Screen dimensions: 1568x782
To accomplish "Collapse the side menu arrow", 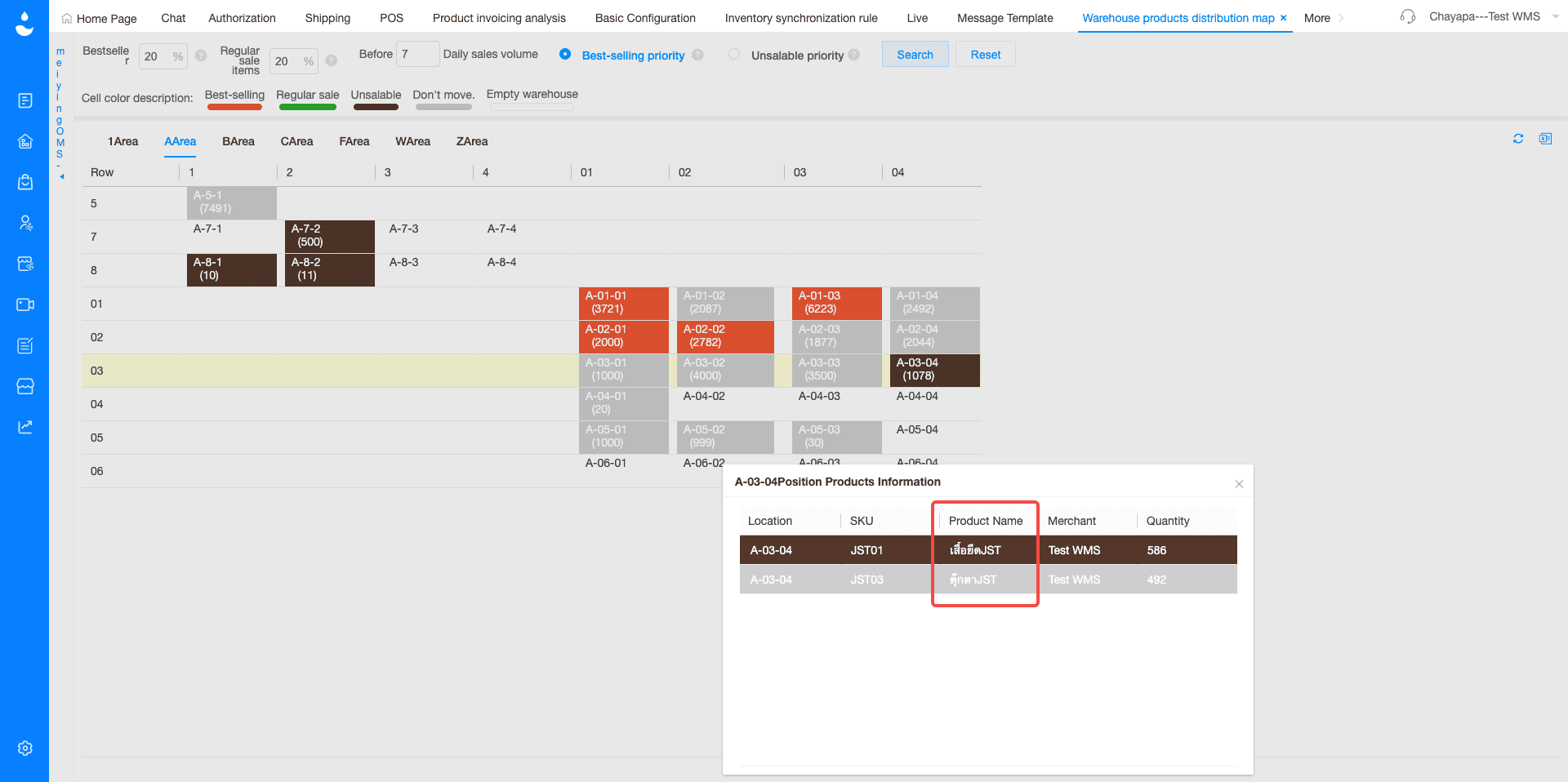I will (x=61, y=176).
